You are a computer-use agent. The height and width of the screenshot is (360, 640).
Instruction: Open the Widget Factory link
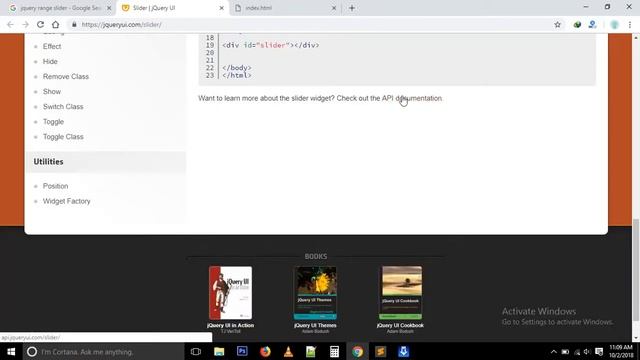click(67, 201)
